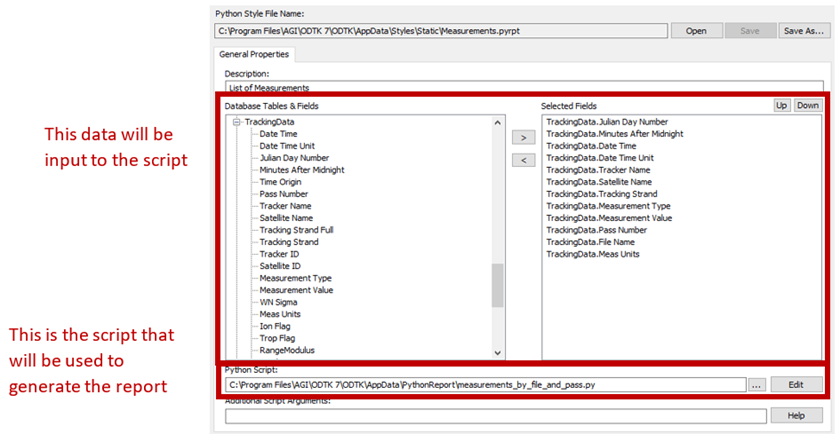Click the scroll down arrow of fields tree
Viewport: 840px width, 434px height.
point(498,353)
